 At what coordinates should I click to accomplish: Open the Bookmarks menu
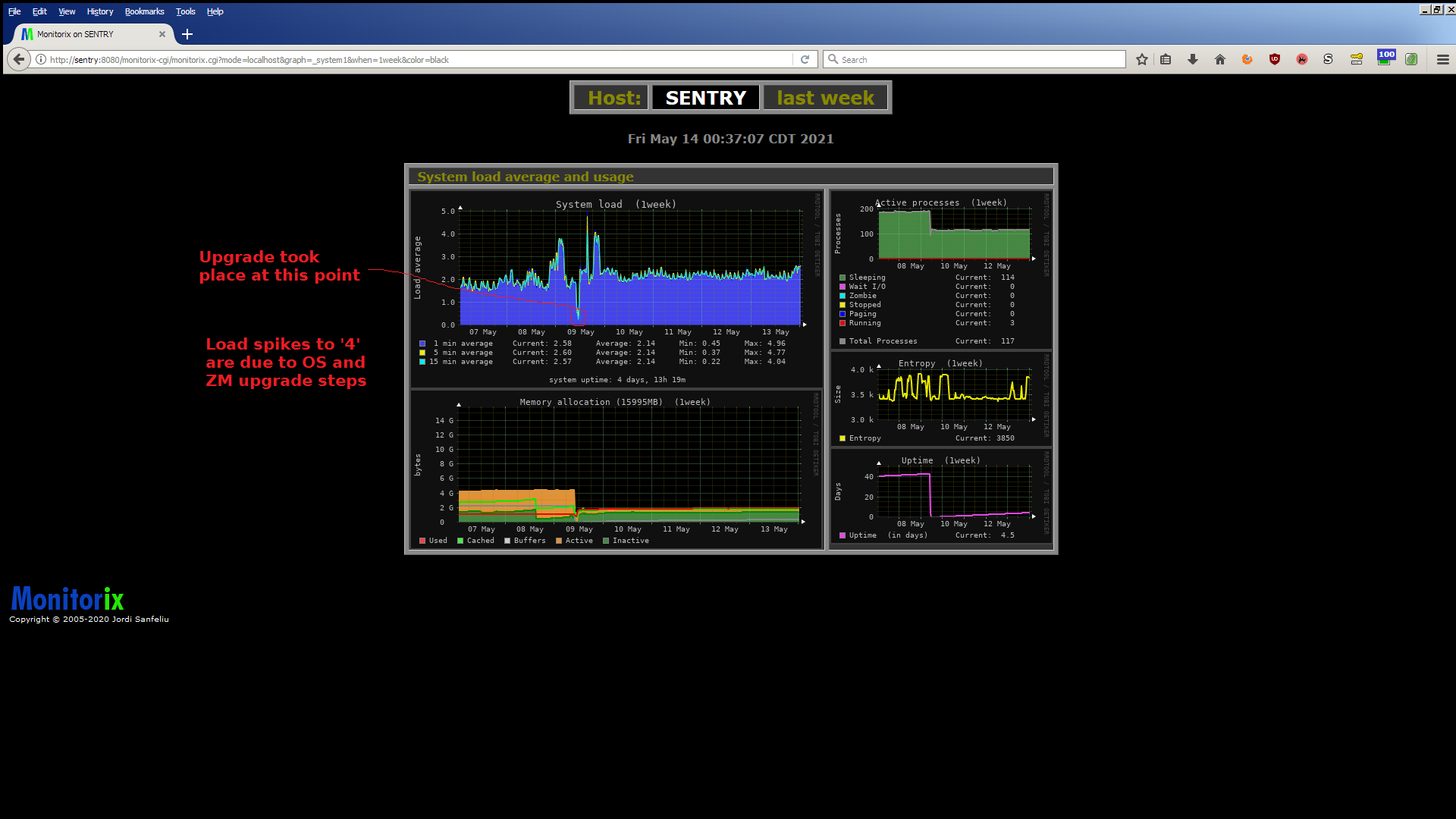[144, 11]
